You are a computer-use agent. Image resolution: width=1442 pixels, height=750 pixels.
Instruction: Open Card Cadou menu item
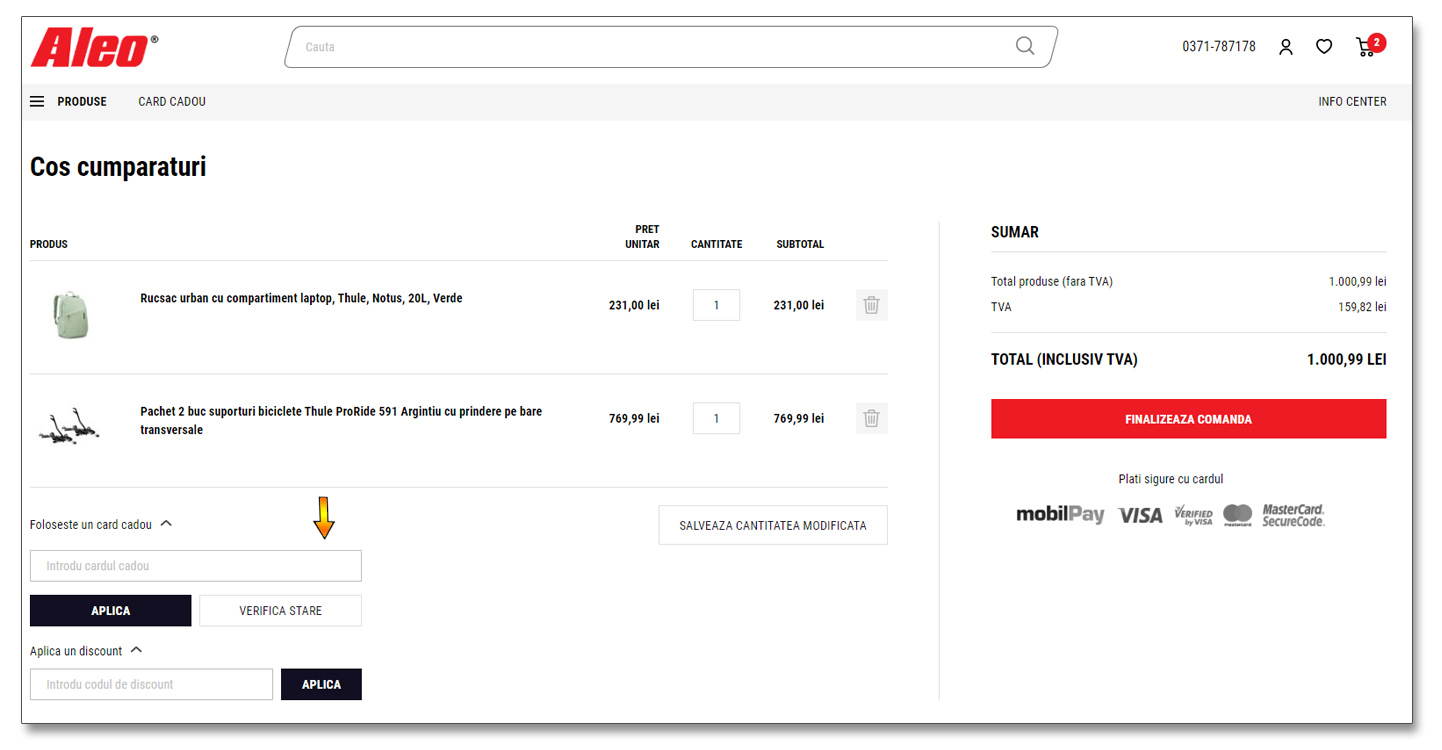click(x=172, y=102)
